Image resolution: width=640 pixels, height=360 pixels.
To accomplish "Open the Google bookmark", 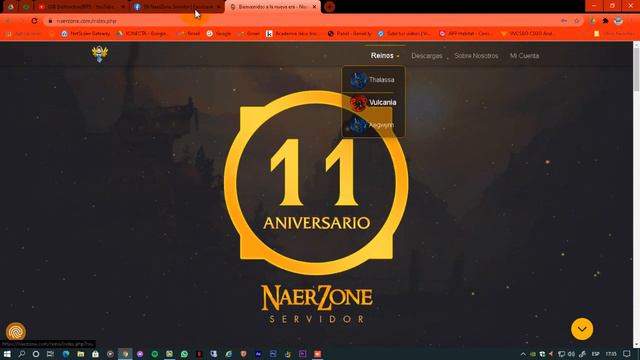I will 219,33.
